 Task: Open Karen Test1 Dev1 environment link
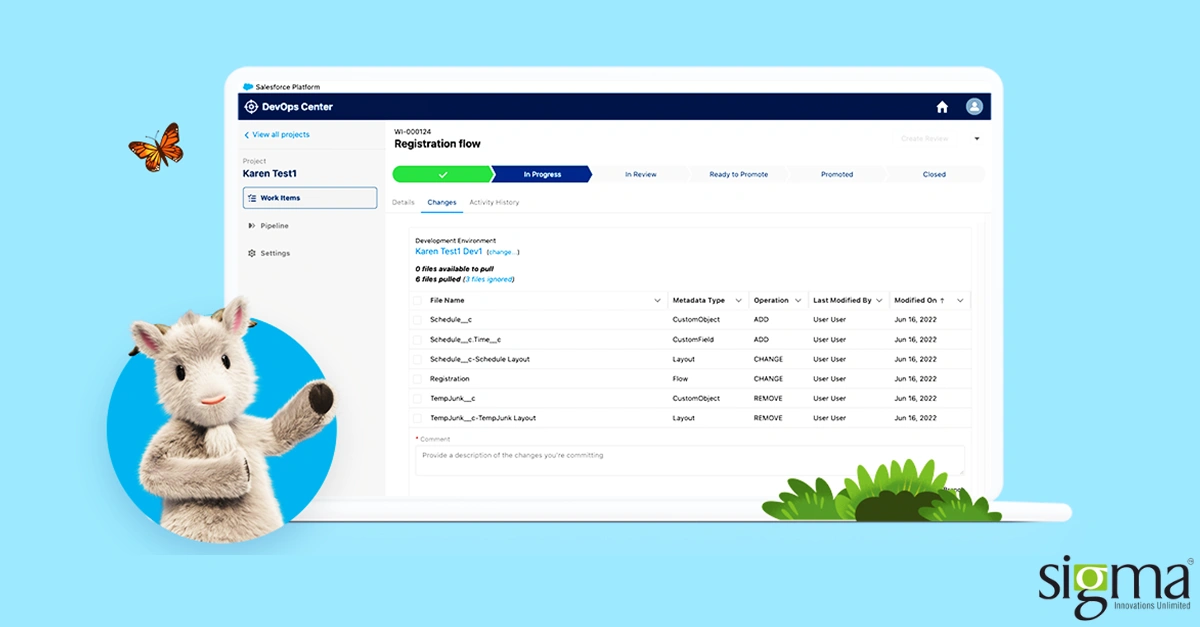[449, 252]
